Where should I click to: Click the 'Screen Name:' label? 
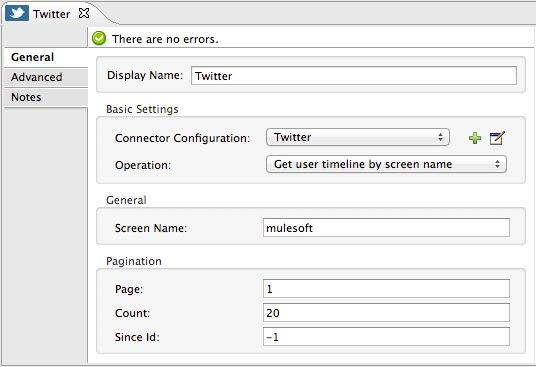pos(151,228)
